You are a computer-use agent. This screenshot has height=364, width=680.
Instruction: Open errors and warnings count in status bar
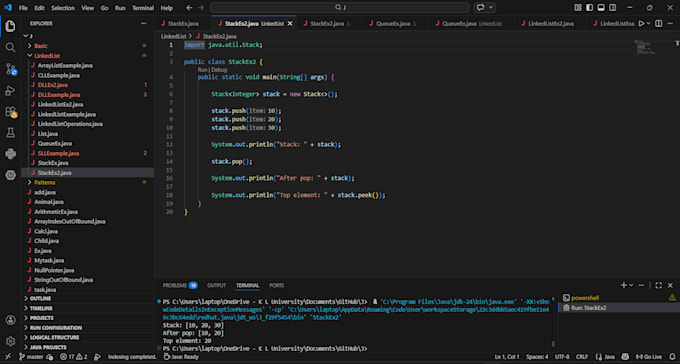pos(74,357)
